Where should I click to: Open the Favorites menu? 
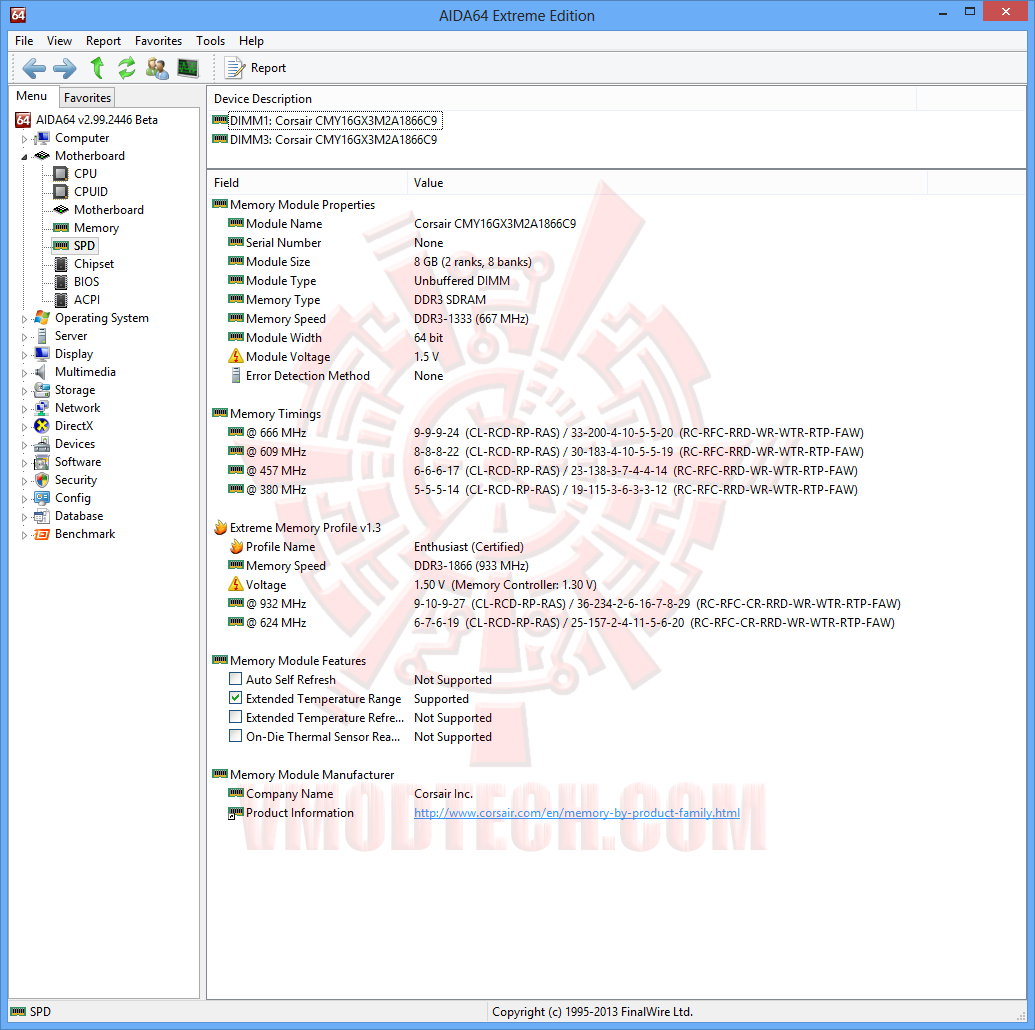point(158,41)
